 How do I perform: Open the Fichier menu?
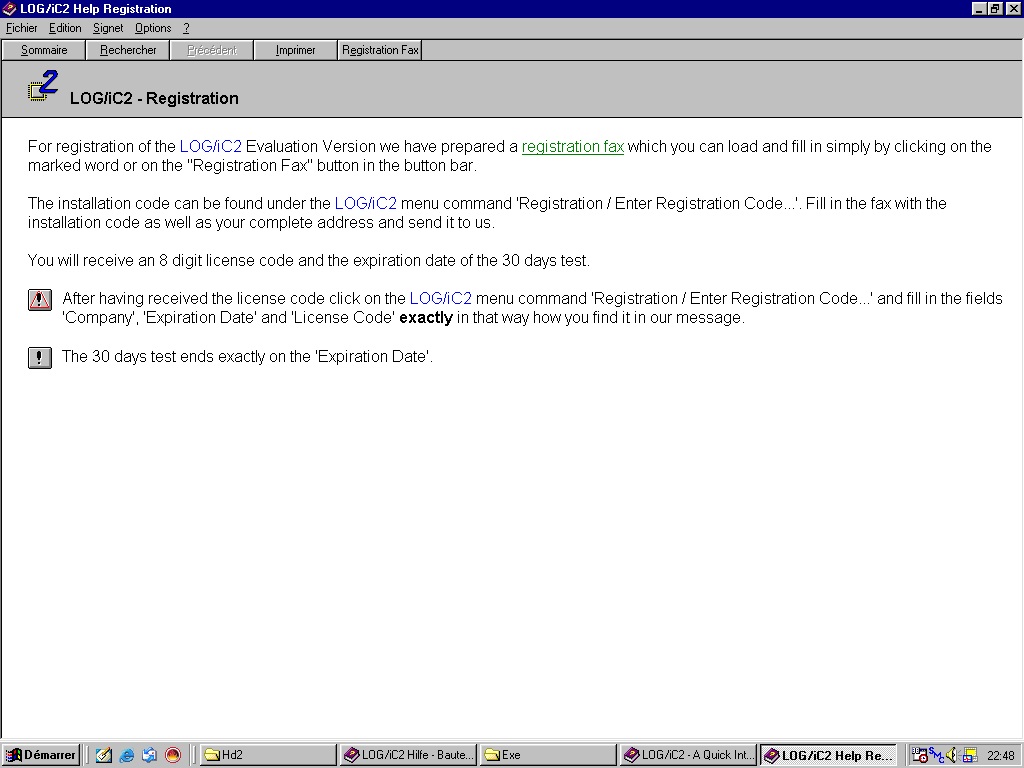pos(22,28)
